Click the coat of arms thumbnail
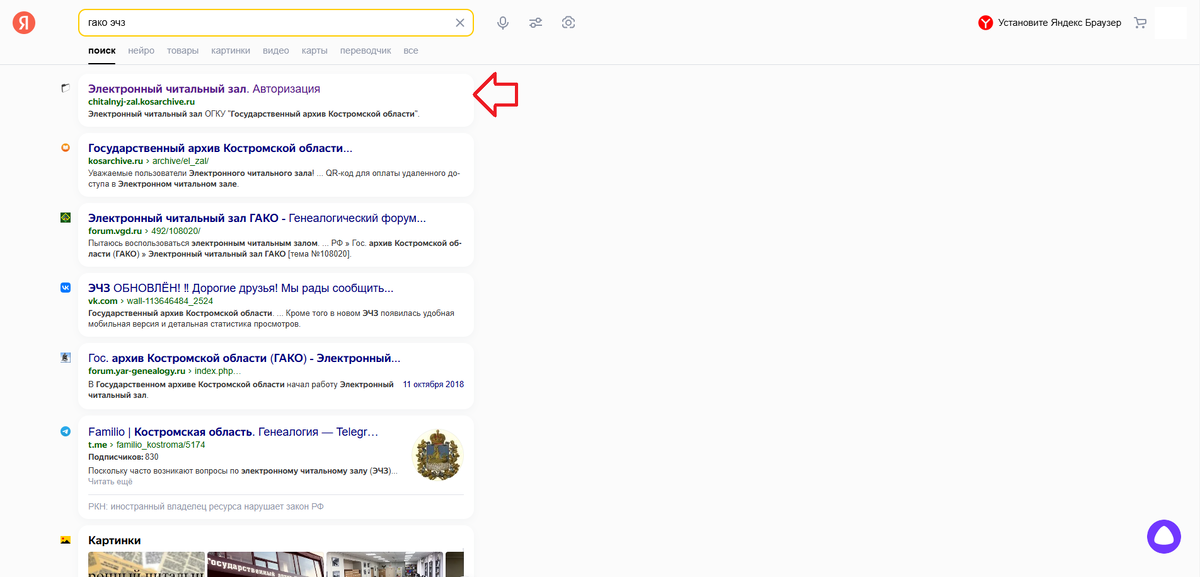The image size is (1200, 577). (x=438, y=456)
